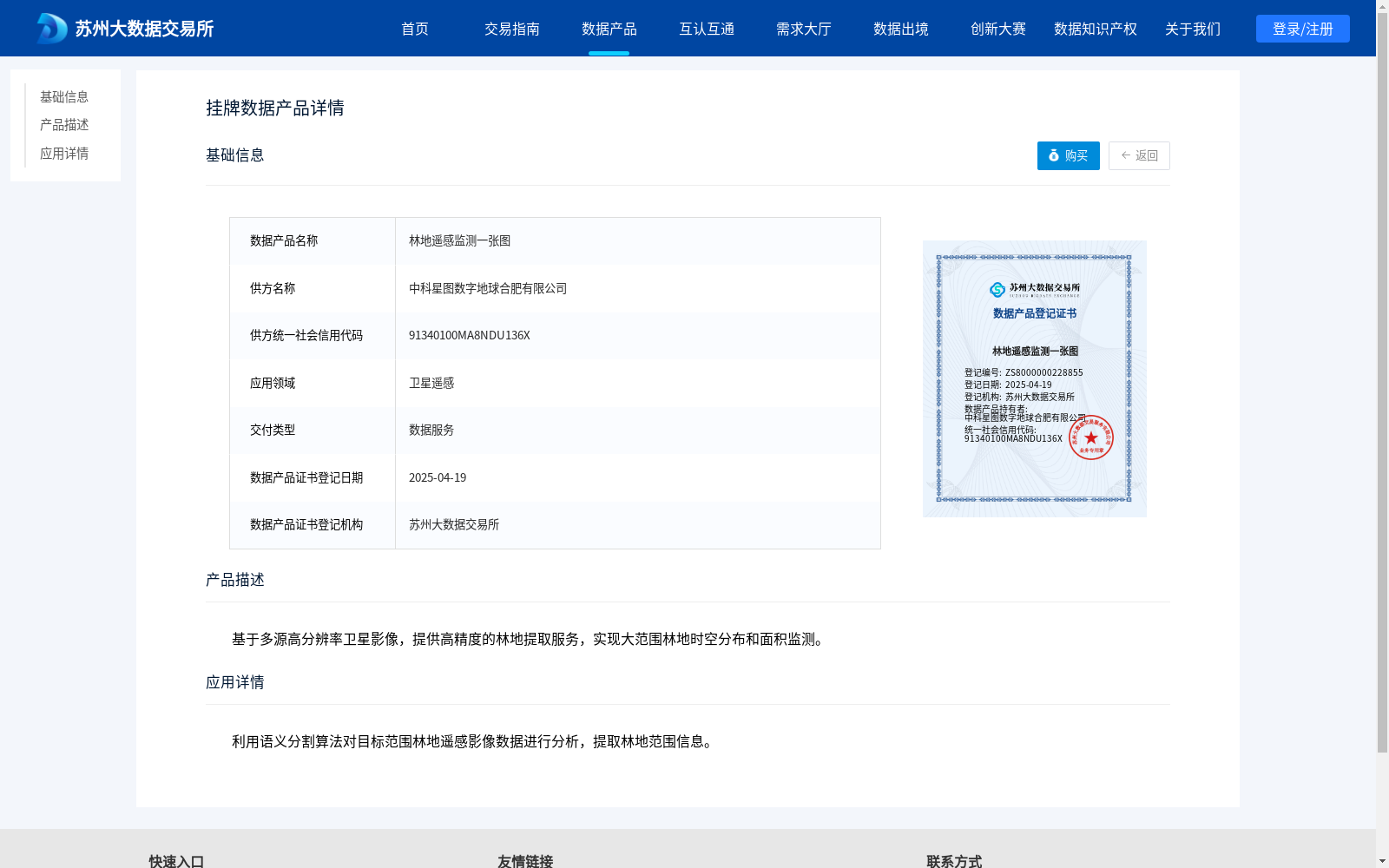The height and width of the screenshot is (868, 1389).
Task: Click the 返回 back button
Action: (1139, 155)
